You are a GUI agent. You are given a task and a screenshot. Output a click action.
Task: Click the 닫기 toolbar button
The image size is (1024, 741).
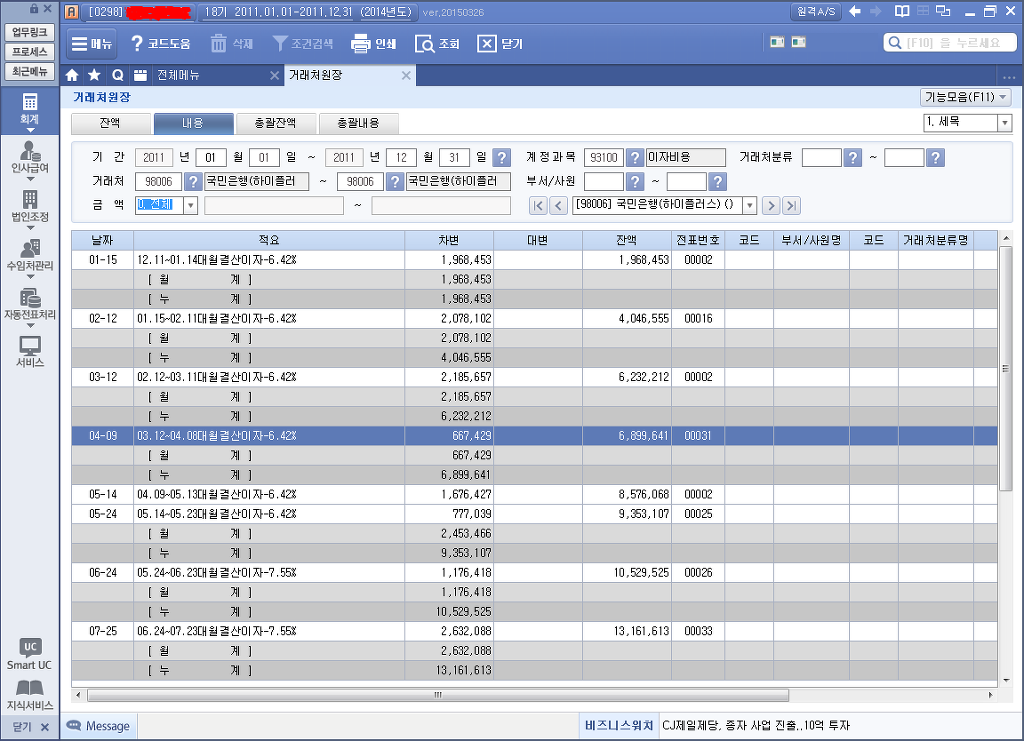[500, 44]
